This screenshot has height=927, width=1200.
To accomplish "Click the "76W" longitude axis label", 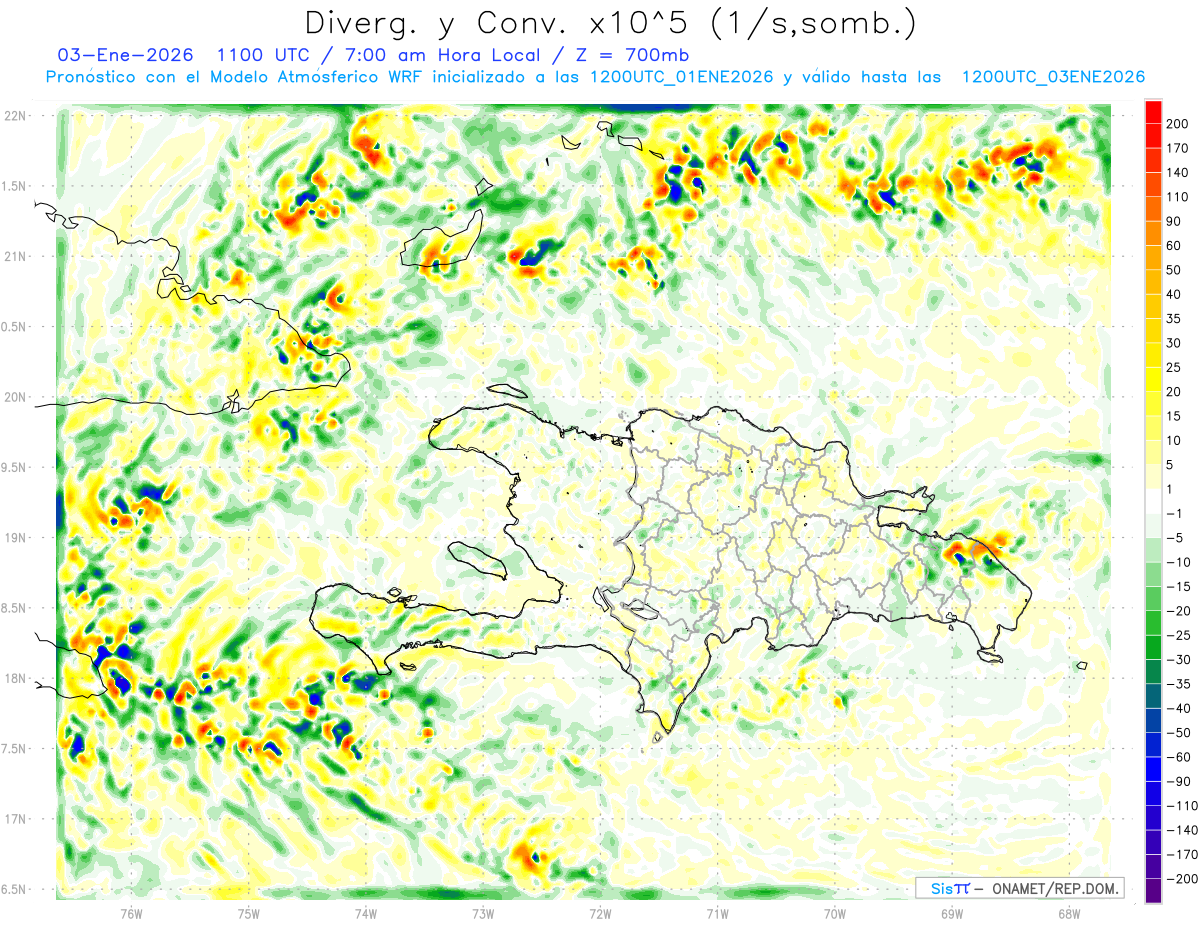I will [131, 913].
